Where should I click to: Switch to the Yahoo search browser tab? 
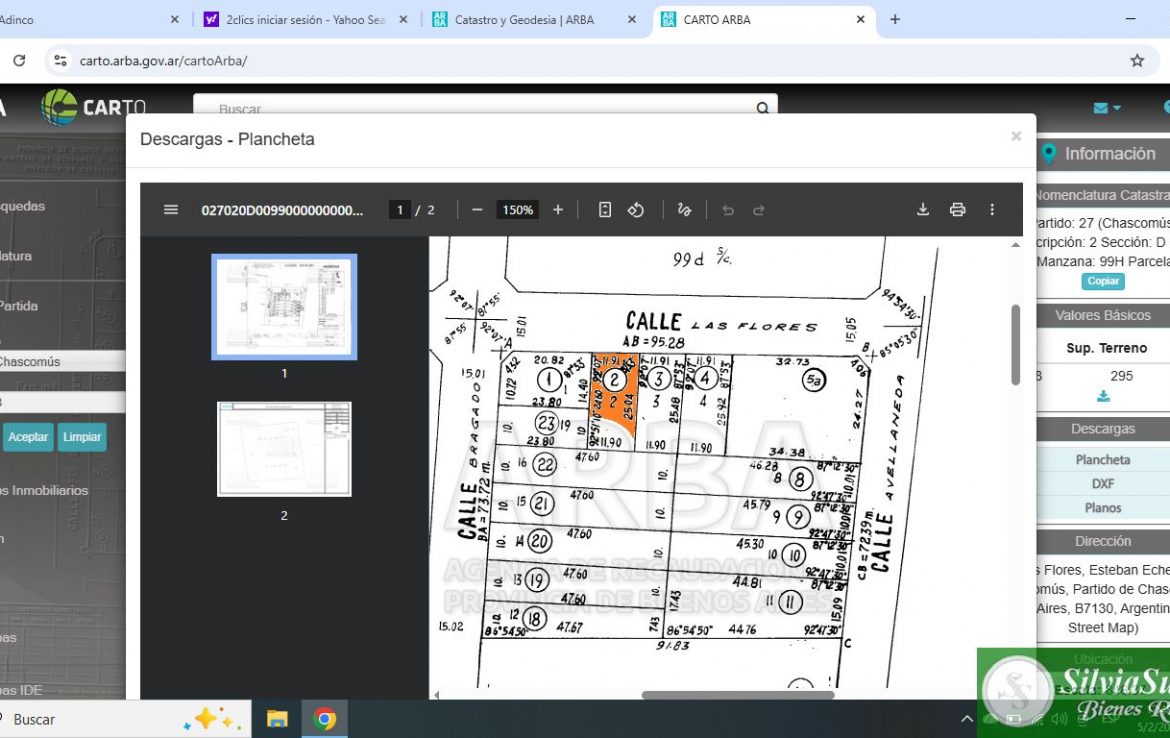[305, 20]
